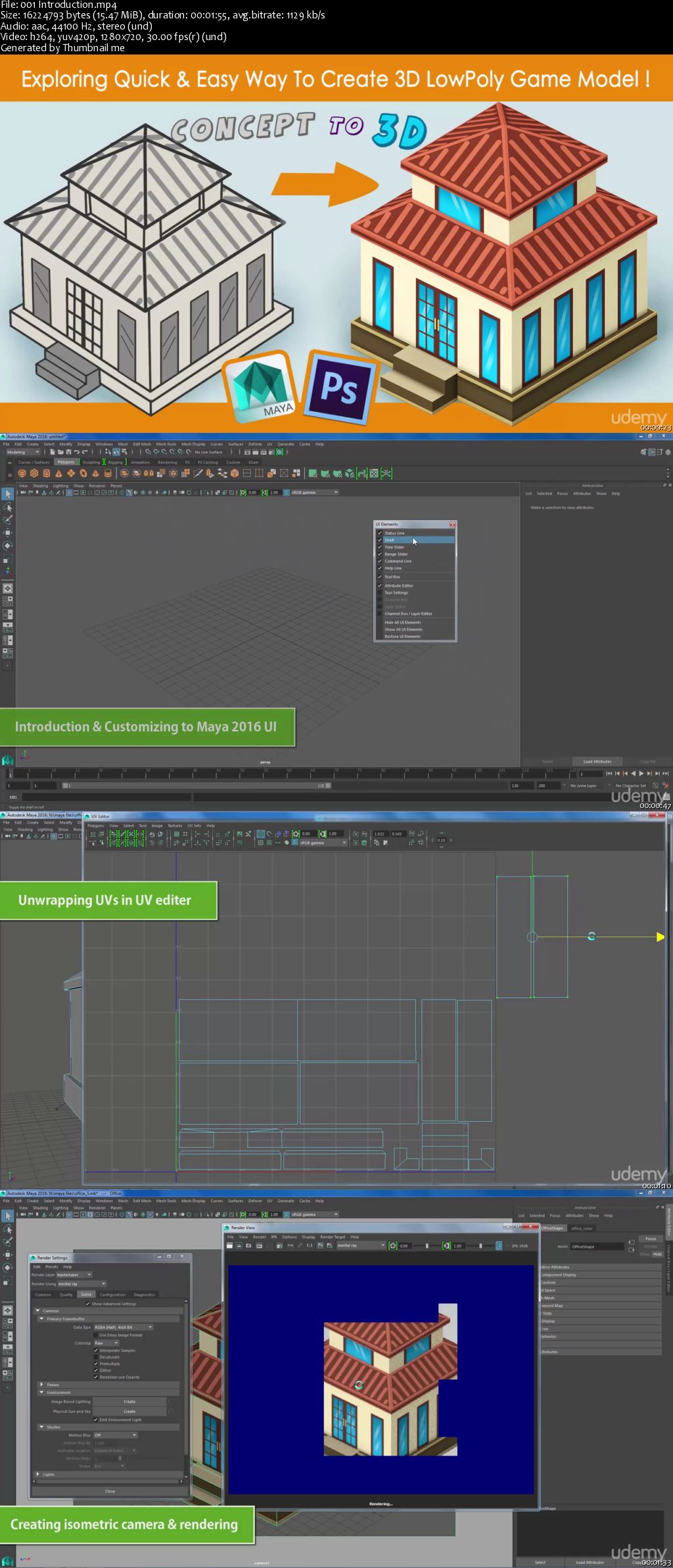This screenshot has width=673, height=1568.
Task: Open Motion Blur Off dropdown
Action: (x=115, y=1435)
